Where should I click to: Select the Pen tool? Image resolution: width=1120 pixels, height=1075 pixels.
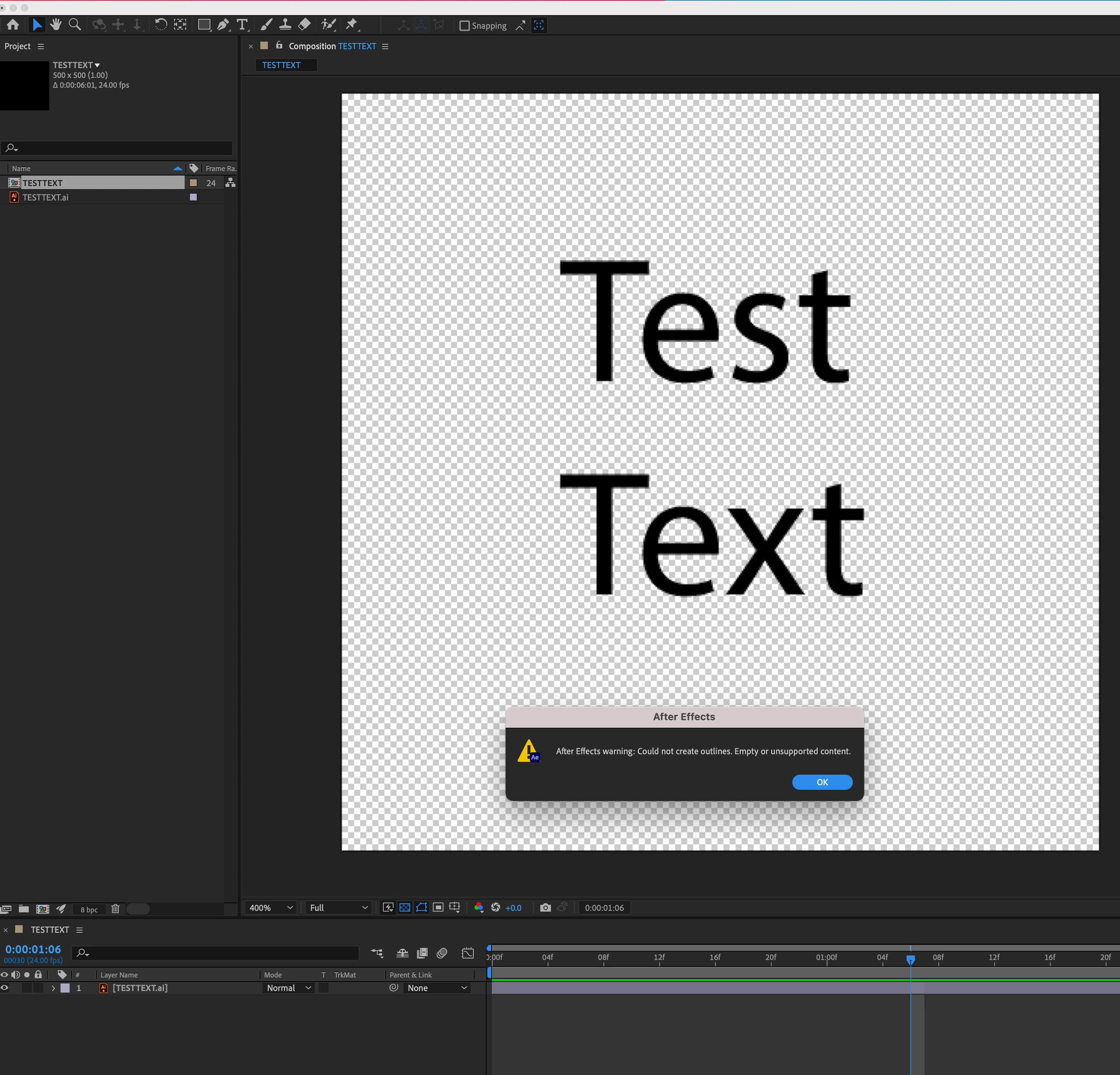click(x=223, y=25)
